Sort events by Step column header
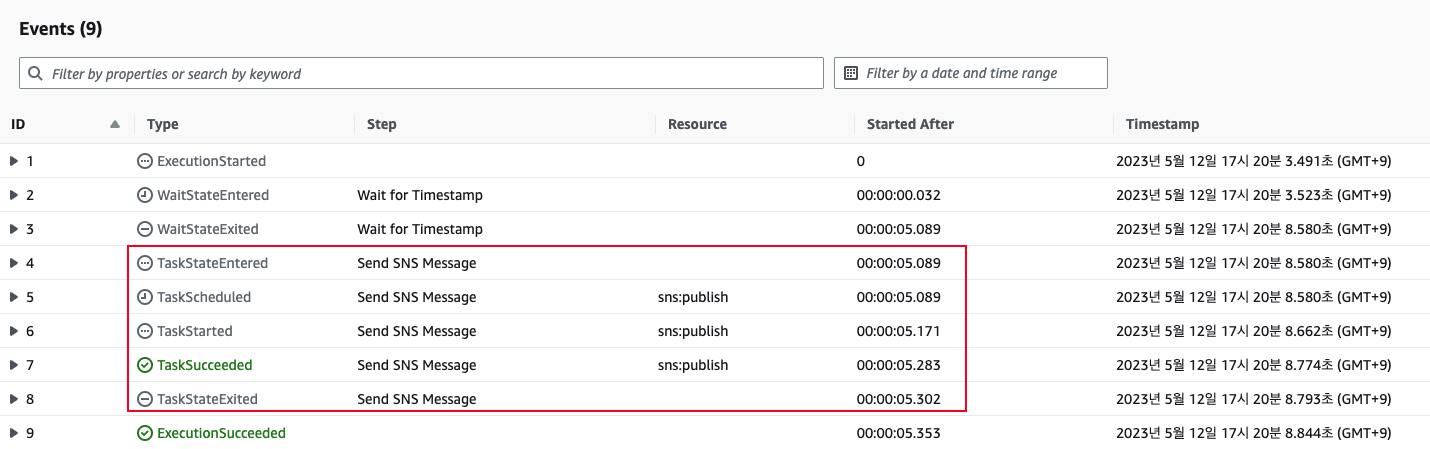This screenshot has height=449, width=1430. (382, 124)
